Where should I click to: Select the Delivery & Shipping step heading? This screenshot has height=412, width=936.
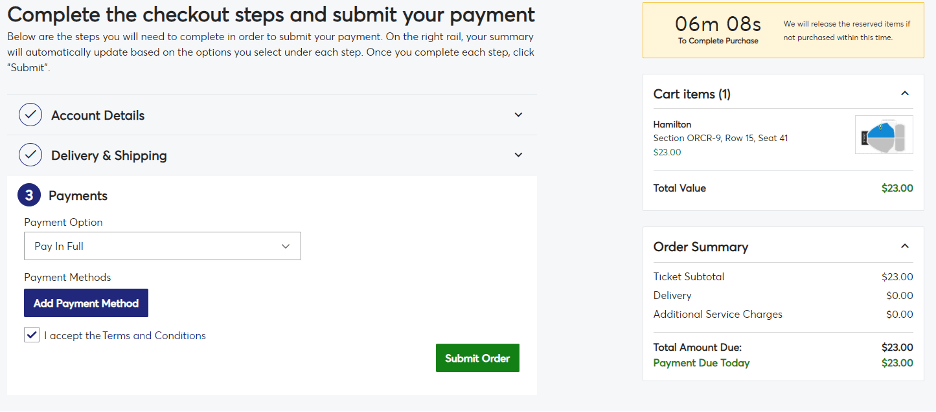coord(109,156)
